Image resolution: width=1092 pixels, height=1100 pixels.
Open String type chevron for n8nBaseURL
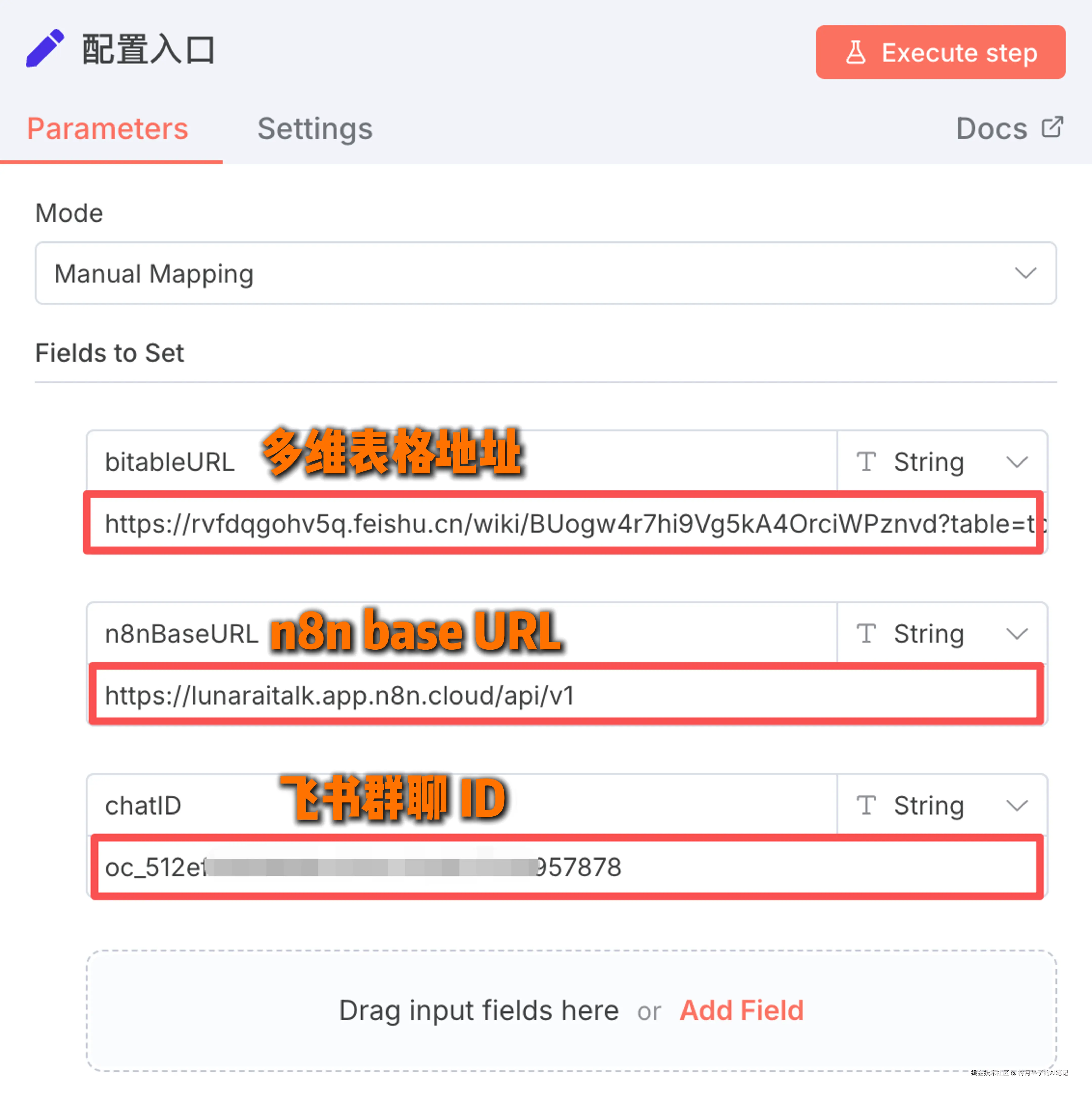[x=1017, y=634]
